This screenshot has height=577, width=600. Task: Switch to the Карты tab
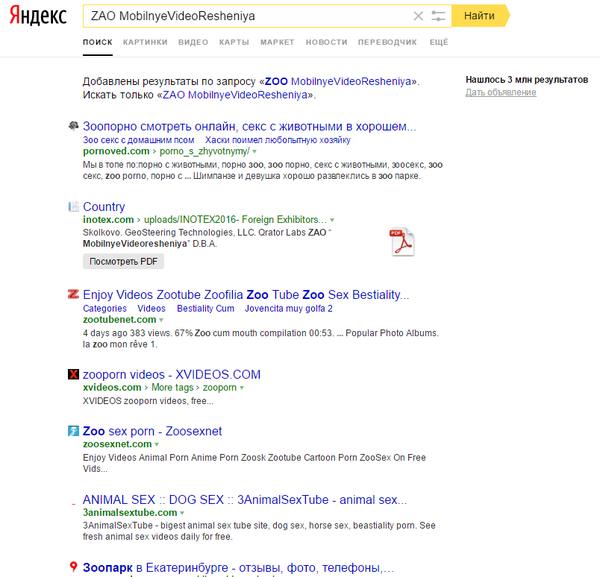[x=233, y=43]
